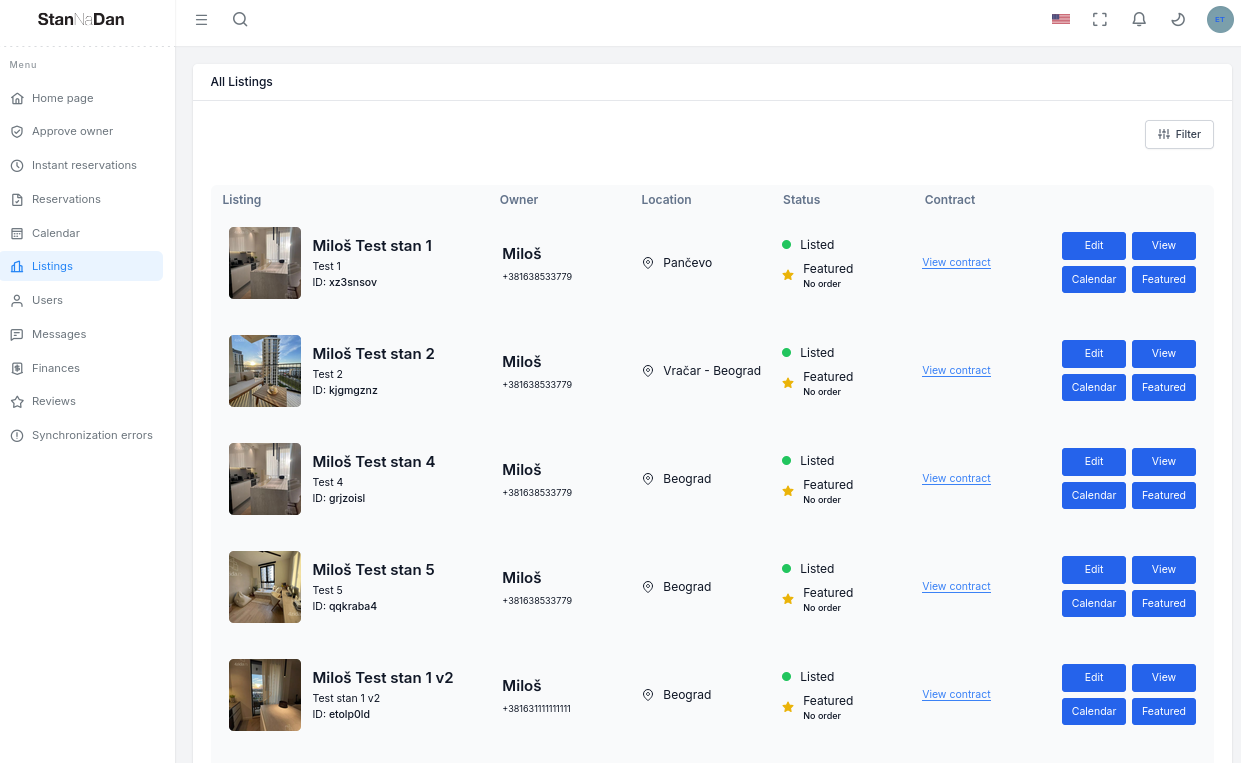Image resolution: width=1241 pixels, height=763 pixels.
Task: Open Approve owner menu item
Action: pyautogui.click(x=82, y=131)
